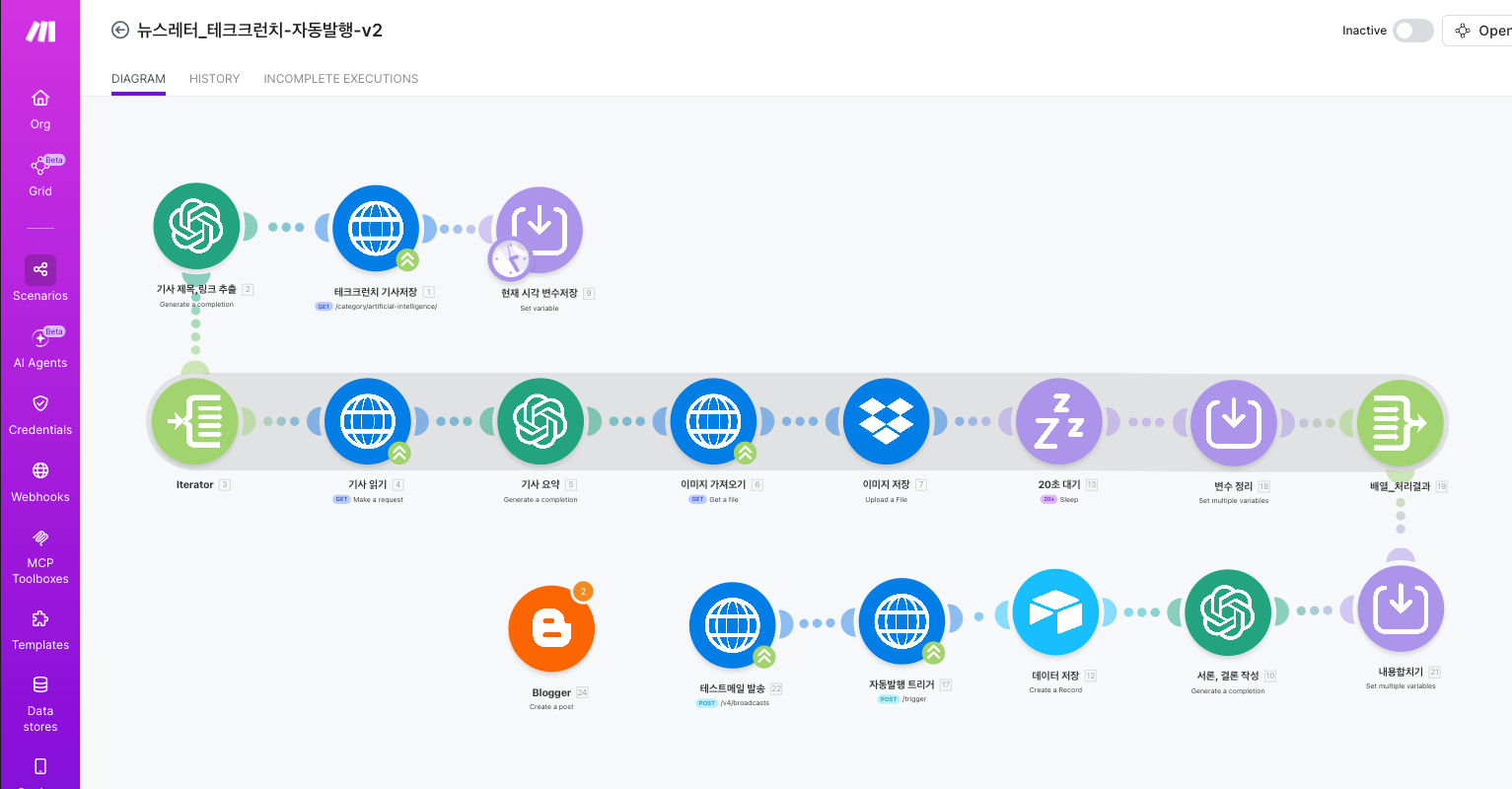The height and width of the screenshot is (789, 1512).
Task: Open Data stores in the sidebar
Action: [40, 704]
